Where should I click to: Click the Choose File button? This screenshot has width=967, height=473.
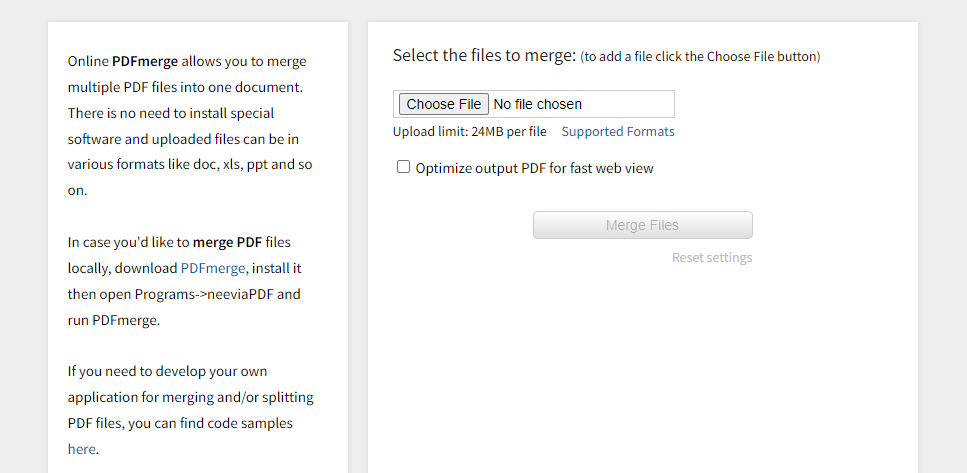(444, 104)
